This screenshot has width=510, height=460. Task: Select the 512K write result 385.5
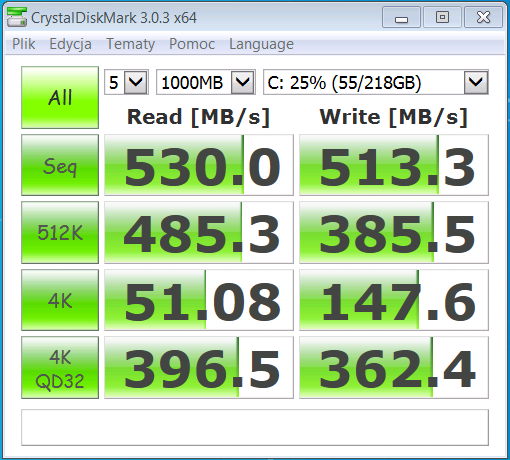[394, 232]
